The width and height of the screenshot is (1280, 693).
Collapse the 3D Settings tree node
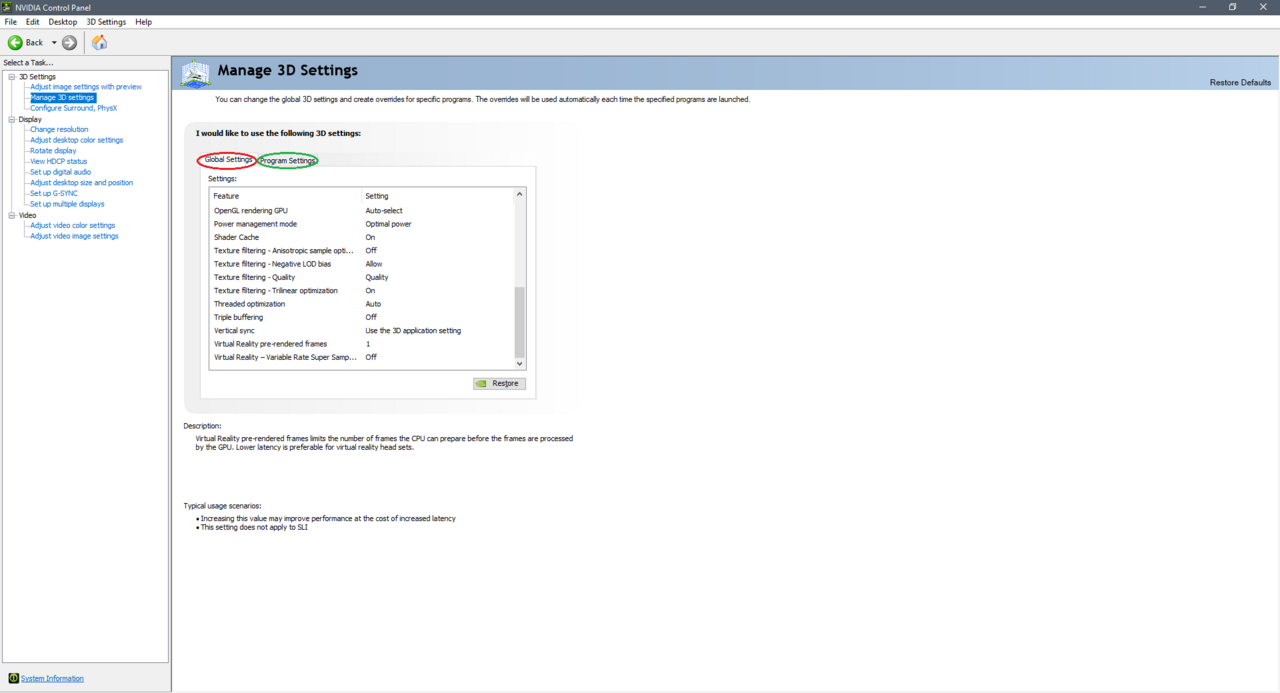pos(12,77)
